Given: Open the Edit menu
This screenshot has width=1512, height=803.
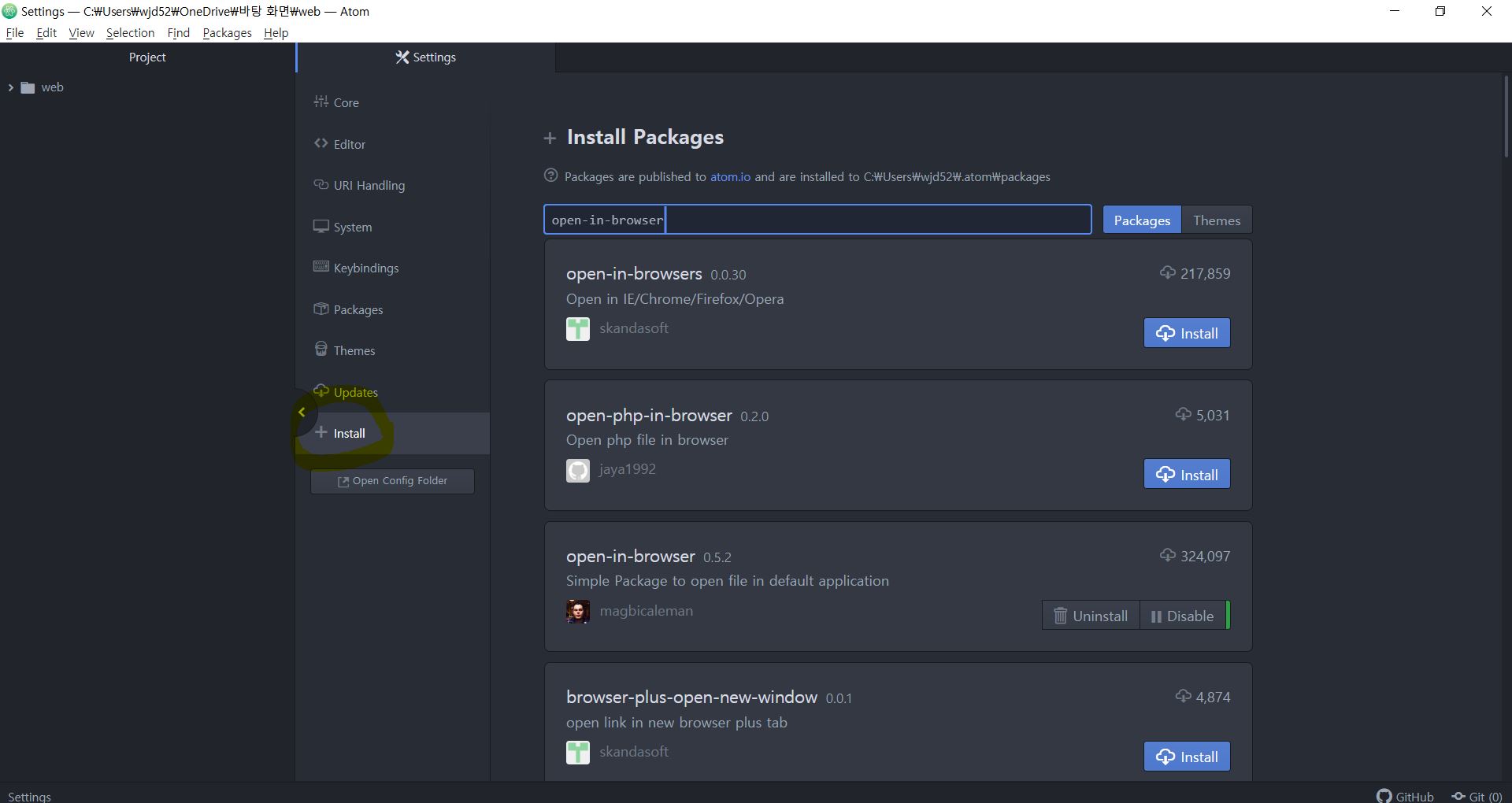Looking at the screenshot, I should 46,32.
